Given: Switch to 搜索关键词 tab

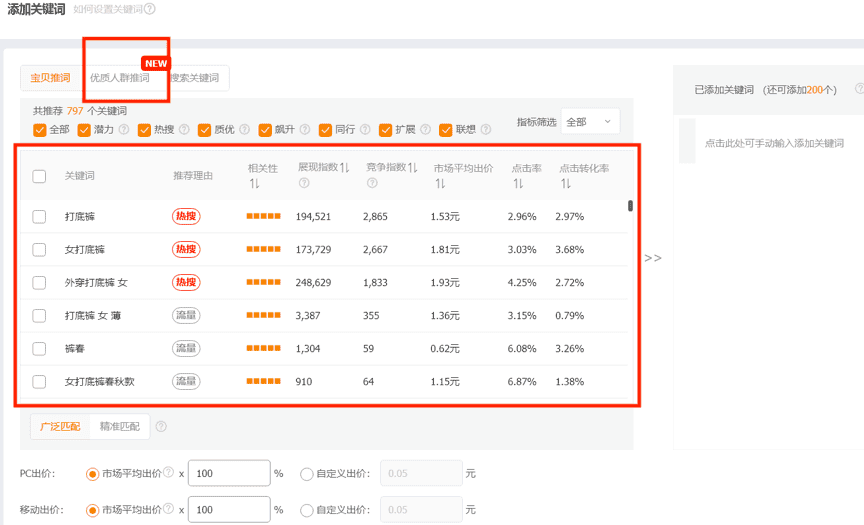Looking at the screenshot, I should point(195,78).
